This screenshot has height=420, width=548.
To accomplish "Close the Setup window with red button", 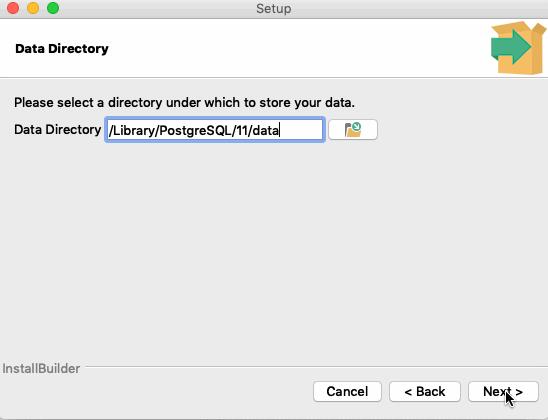I will coord(13,8).
